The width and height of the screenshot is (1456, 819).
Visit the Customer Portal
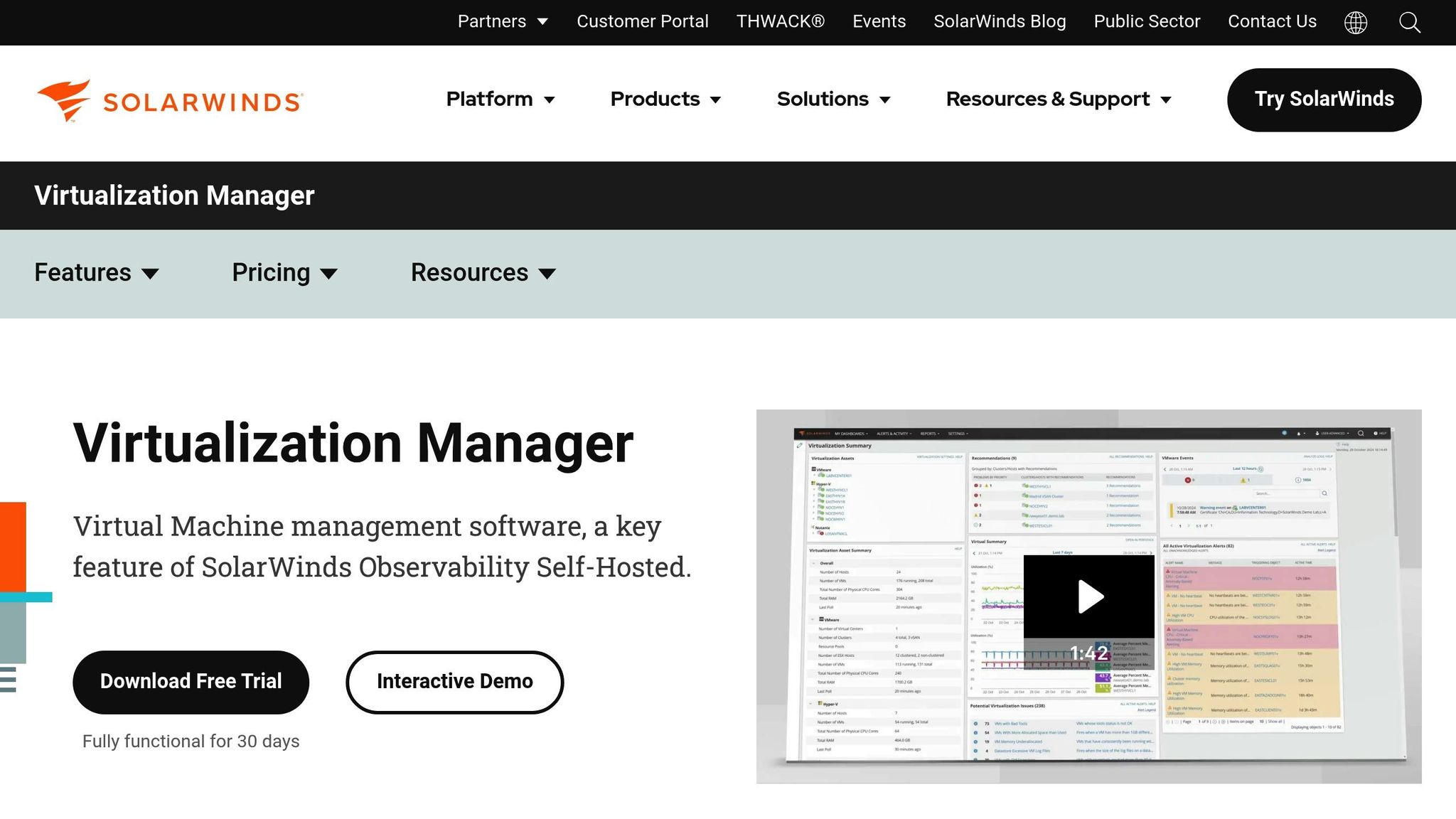(x=643, y=21)
